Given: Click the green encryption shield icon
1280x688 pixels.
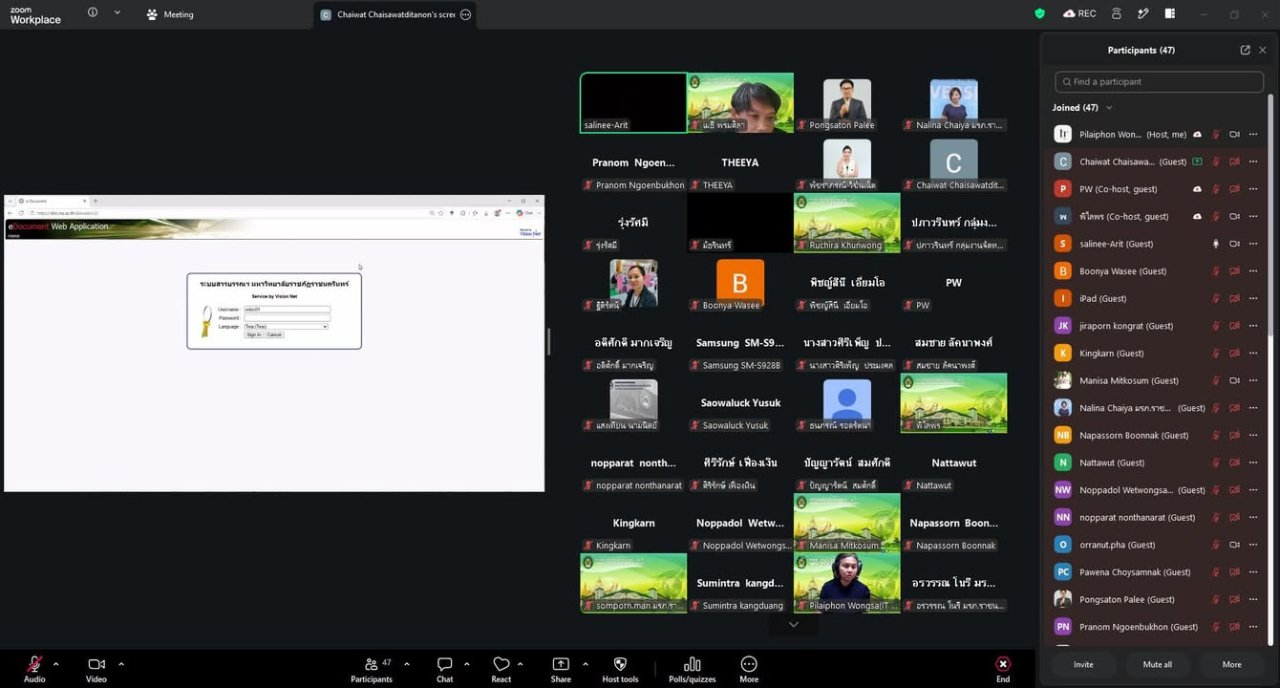Looking at the screenshot, I should pos(1040,14).
